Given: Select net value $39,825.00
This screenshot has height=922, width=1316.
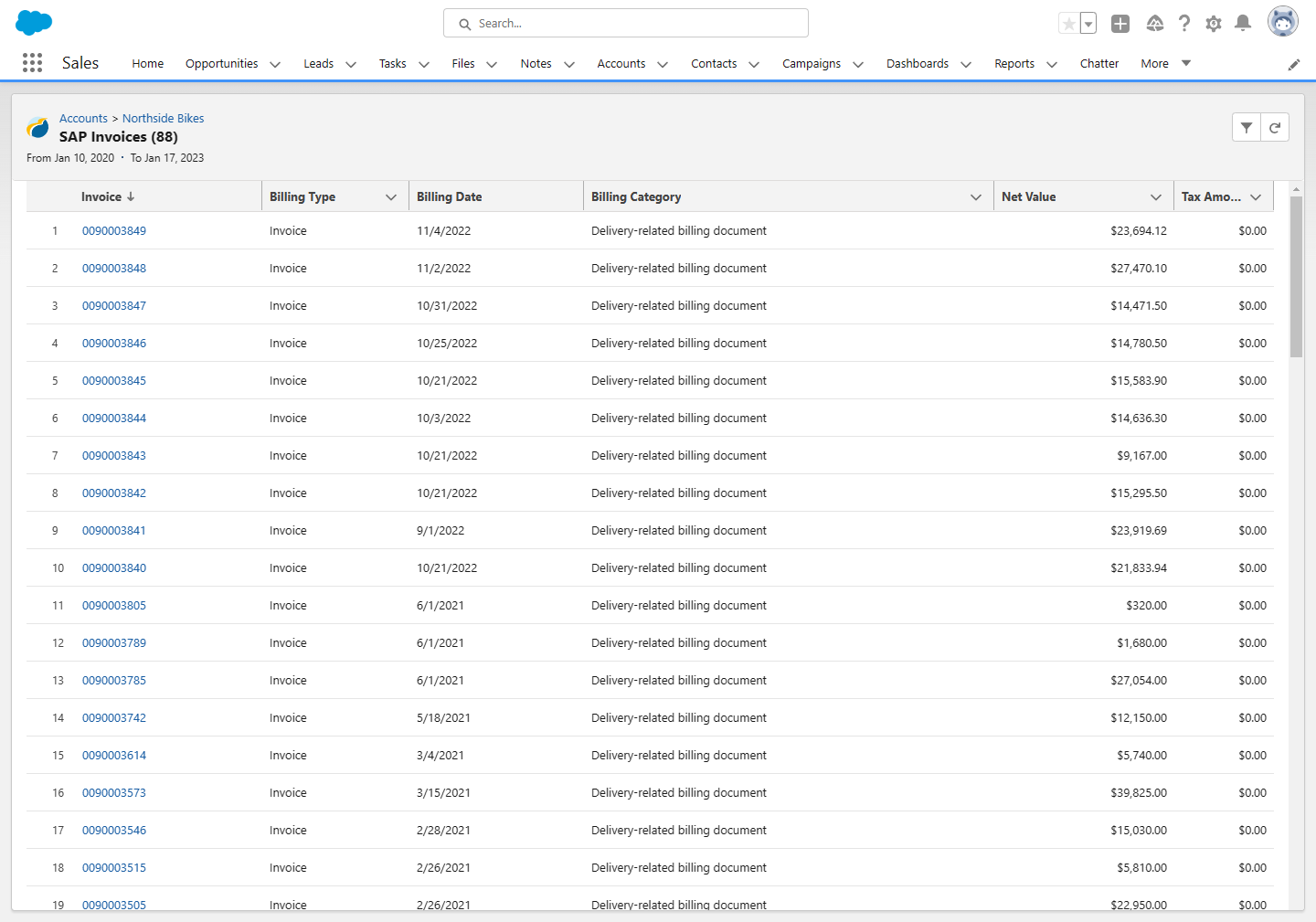Looking at the screenshot, I should (1139, 793).
